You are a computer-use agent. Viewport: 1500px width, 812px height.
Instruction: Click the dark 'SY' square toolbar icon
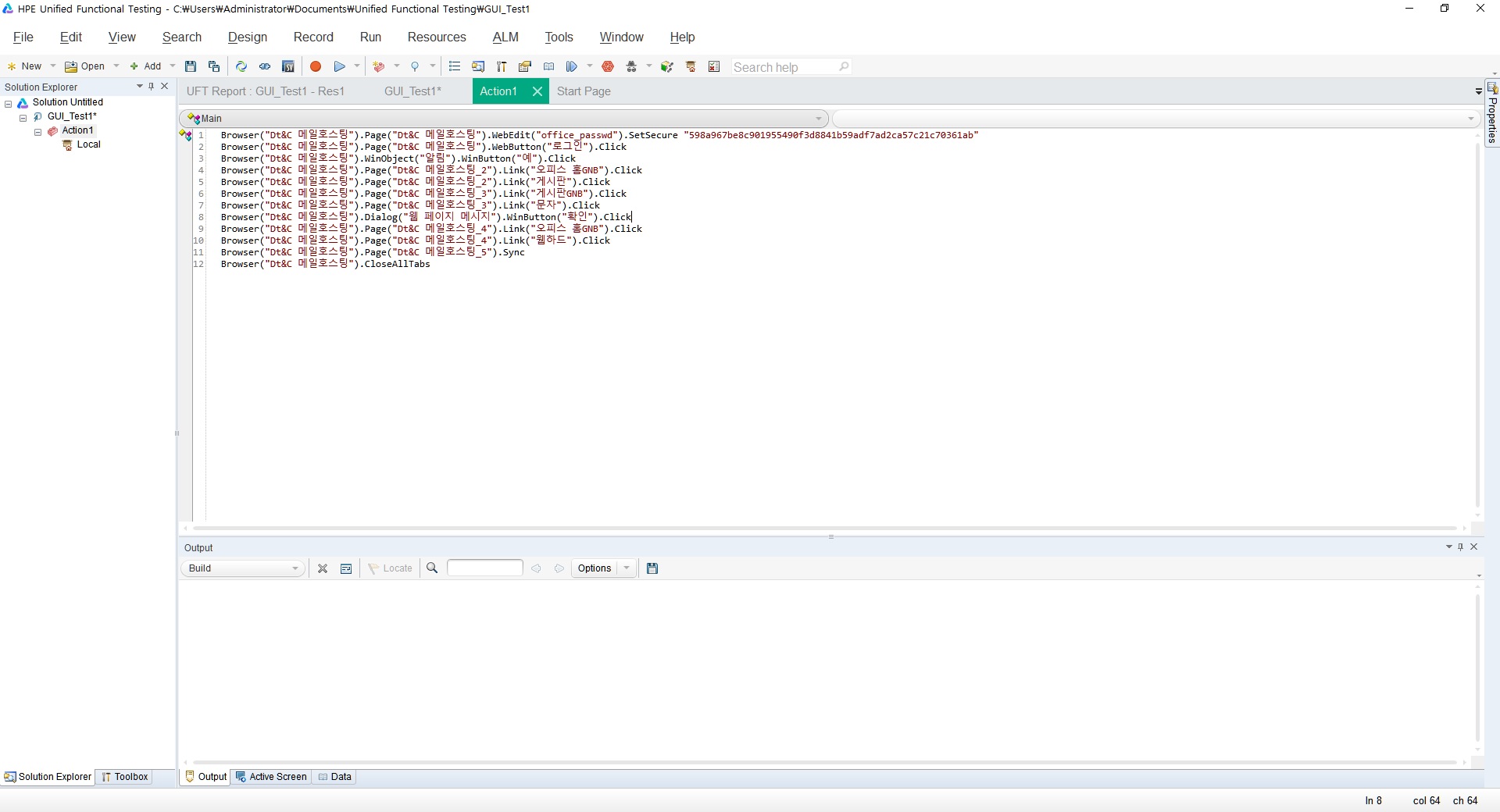(x=288, y=66)
